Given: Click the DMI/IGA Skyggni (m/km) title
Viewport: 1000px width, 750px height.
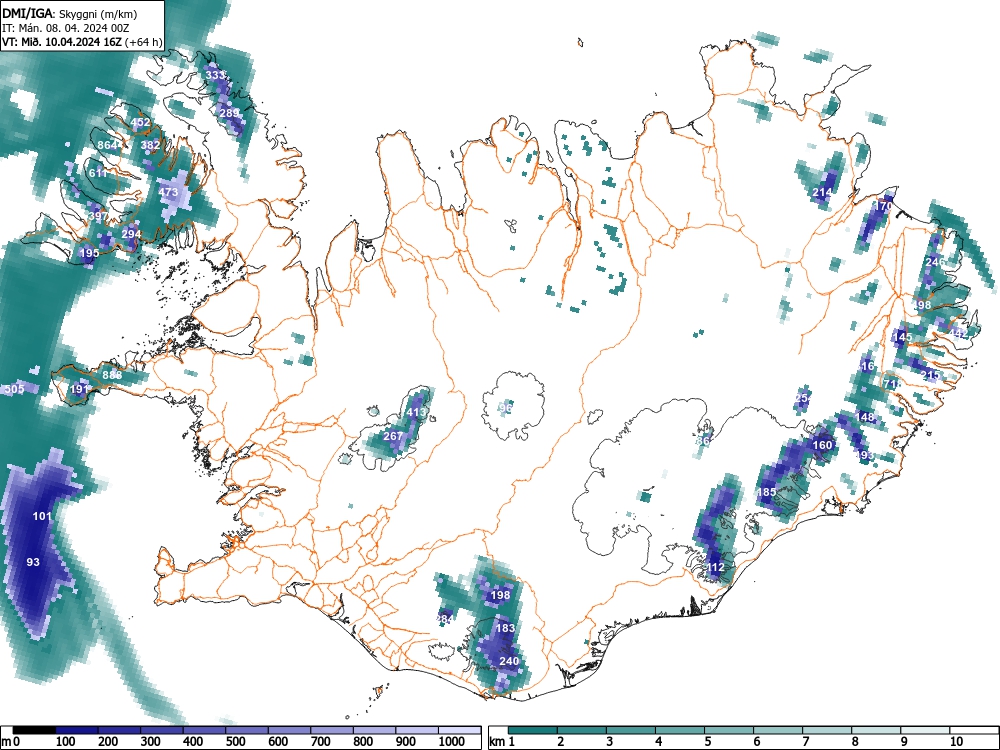Looking at the screenshot, I should 70,13.
